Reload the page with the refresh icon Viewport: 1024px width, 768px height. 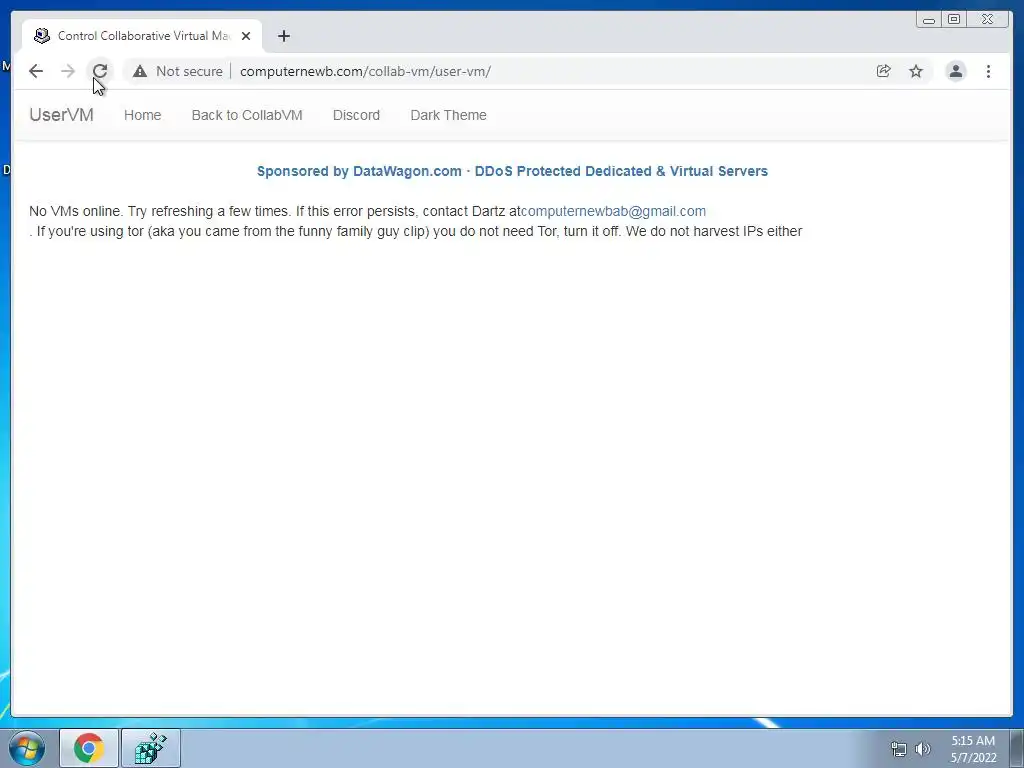pos(100,71)
